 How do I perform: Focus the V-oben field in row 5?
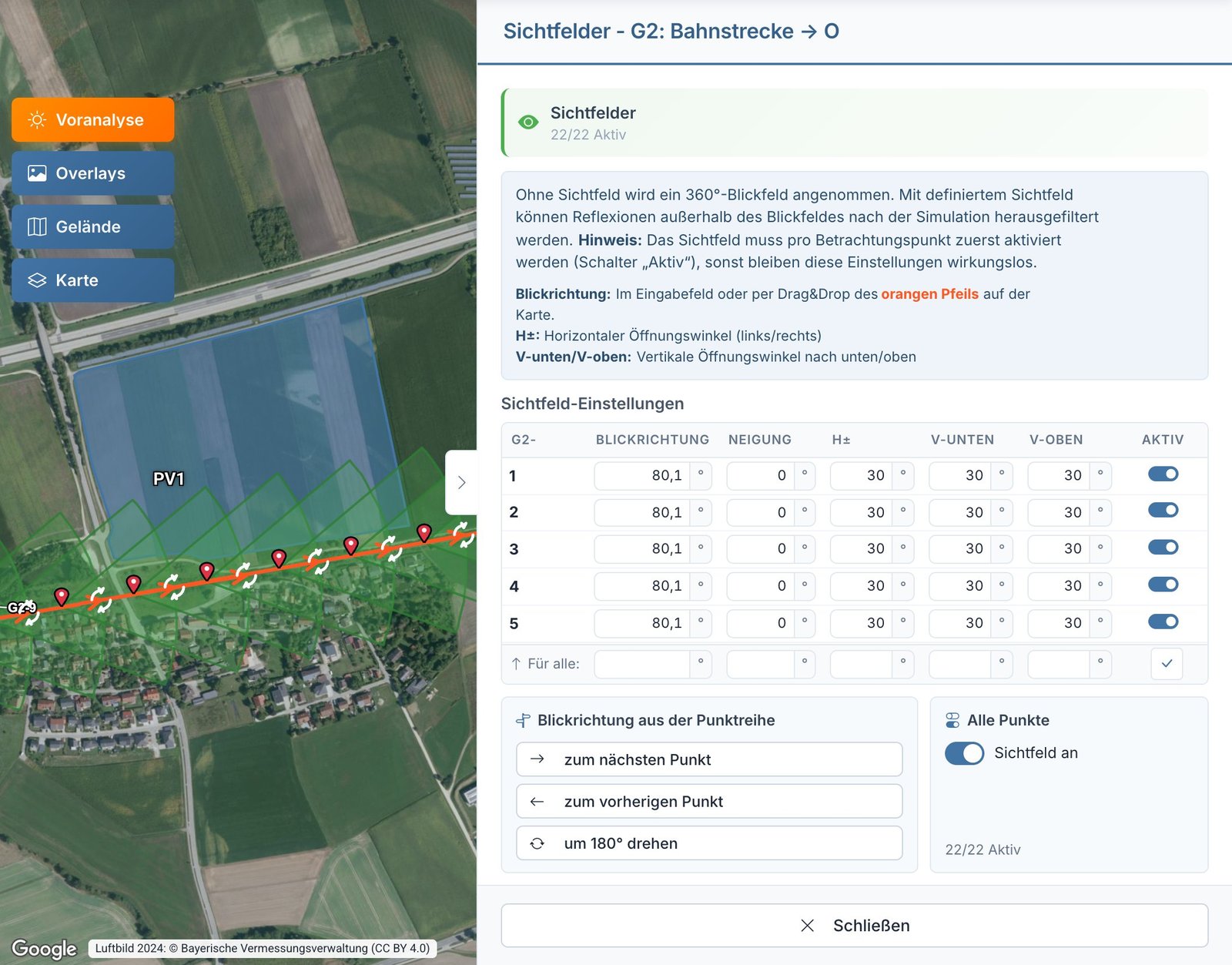pyautogui.click(x=1059, y=623)
